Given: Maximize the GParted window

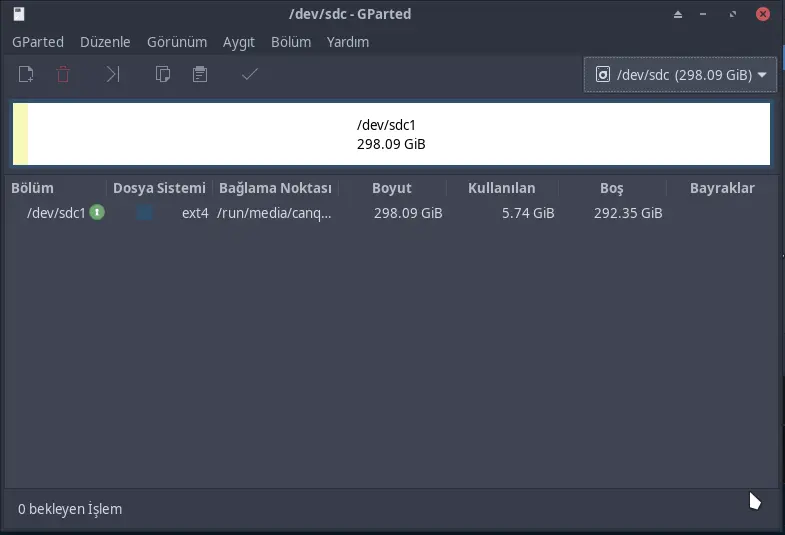Looking at the screenshot, I should pos(733,15).
